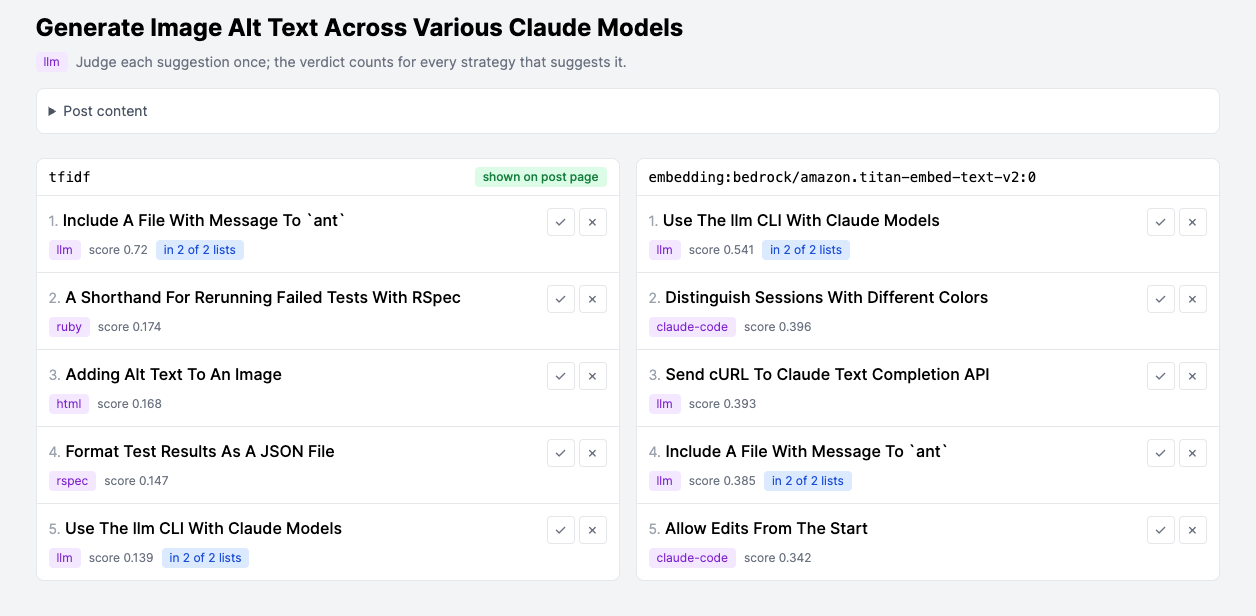
Task: Open the "Allow Edits From The Start" post
Action: [766, 528]
